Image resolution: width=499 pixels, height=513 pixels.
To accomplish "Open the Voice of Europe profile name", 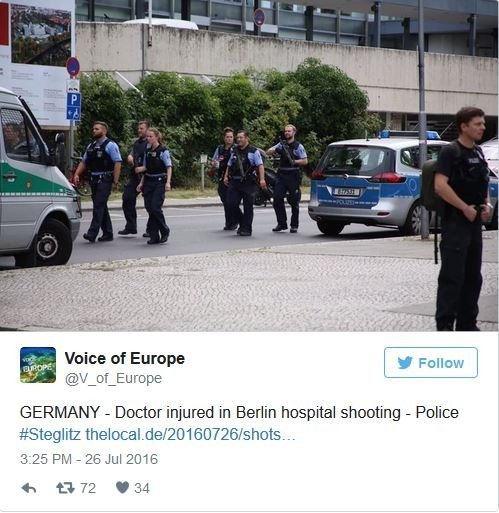I will click(x=125, y=359).
